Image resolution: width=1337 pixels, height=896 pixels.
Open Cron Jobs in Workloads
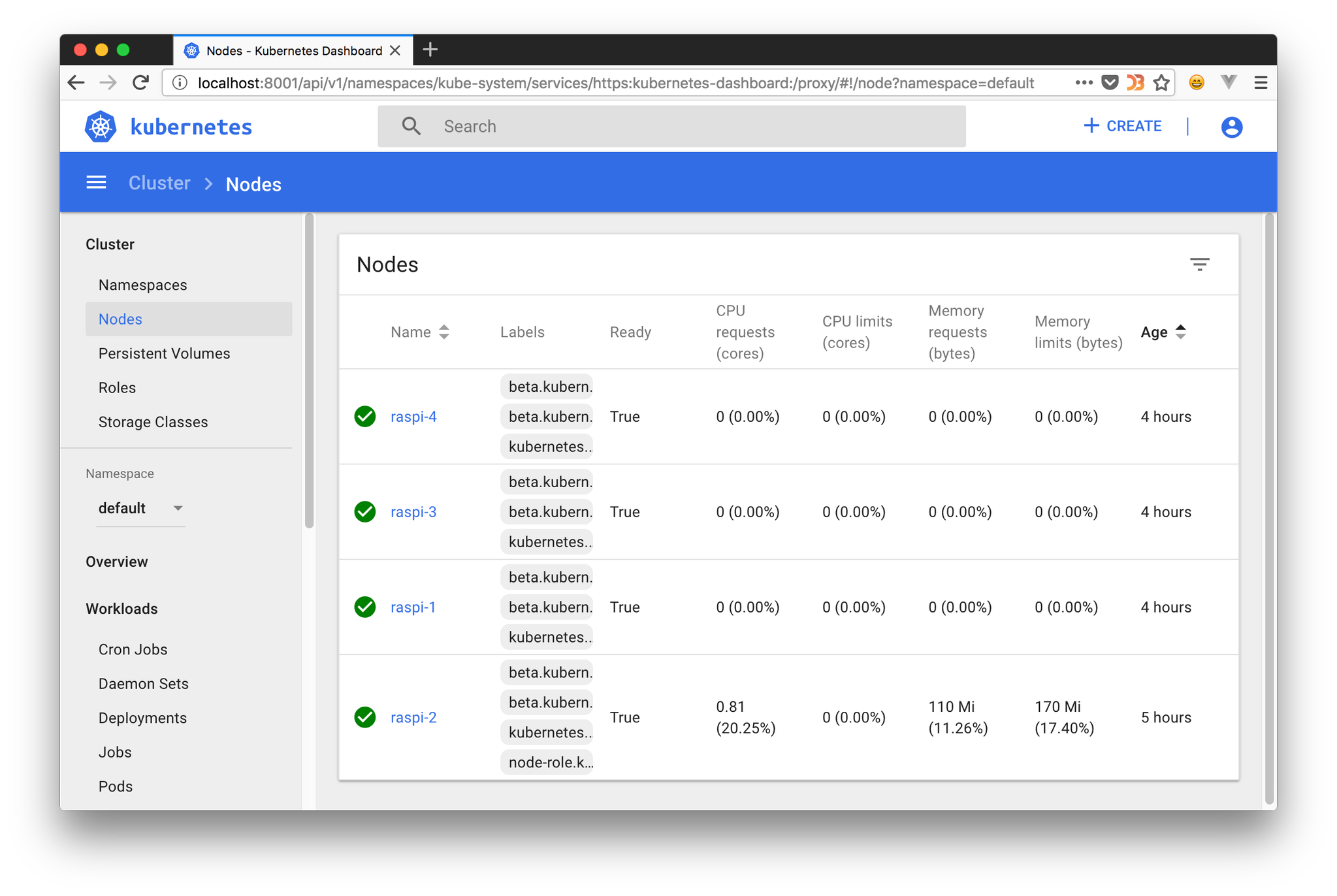coord(133,649)
